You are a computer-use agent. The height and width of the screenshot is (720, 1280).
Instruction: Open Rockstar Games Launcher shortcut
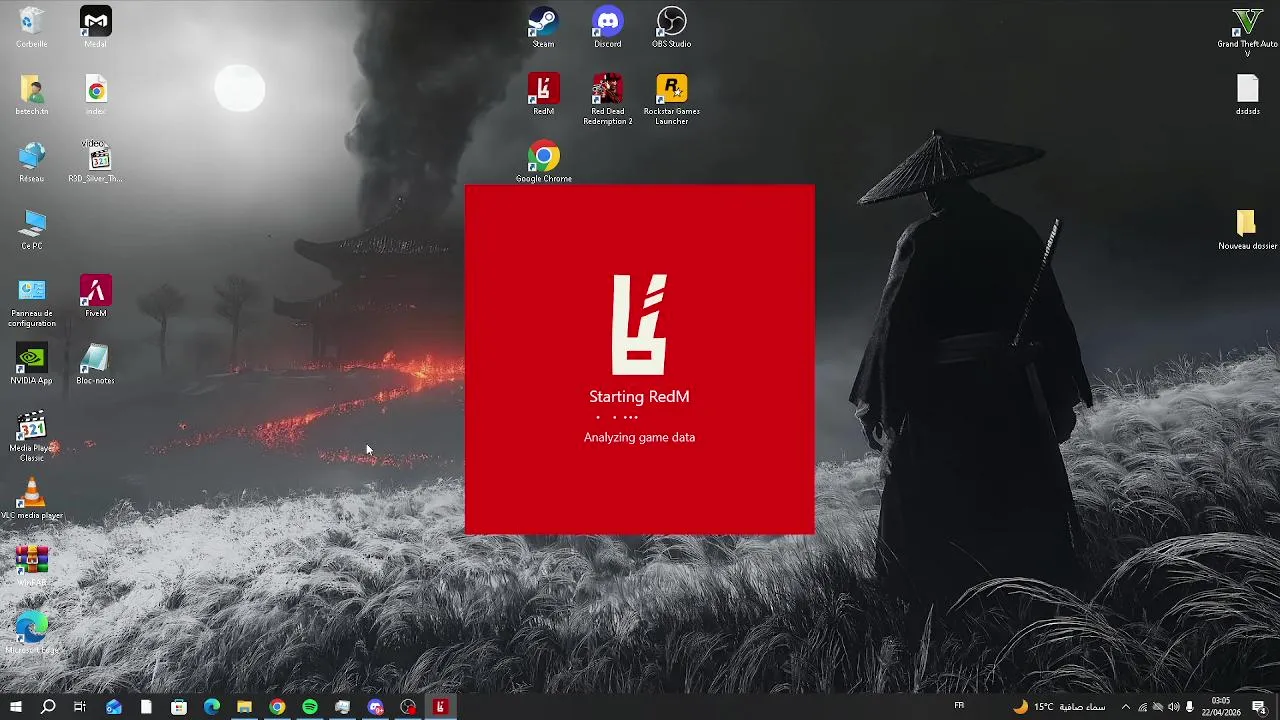(x=671, y=99)
